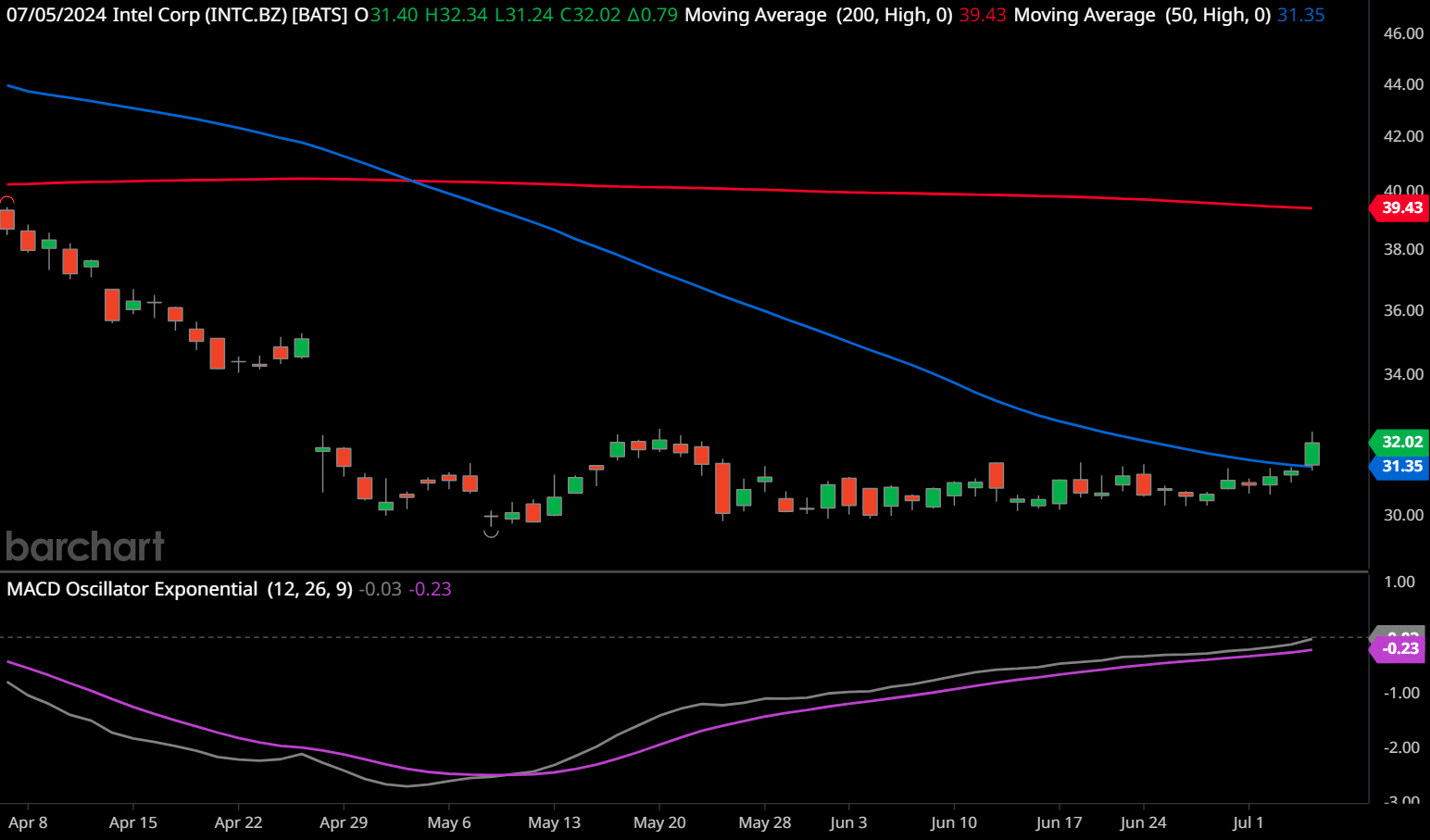
Task: Click the 1.00 label on the MACD axis
Action: tap(1399, 582)
